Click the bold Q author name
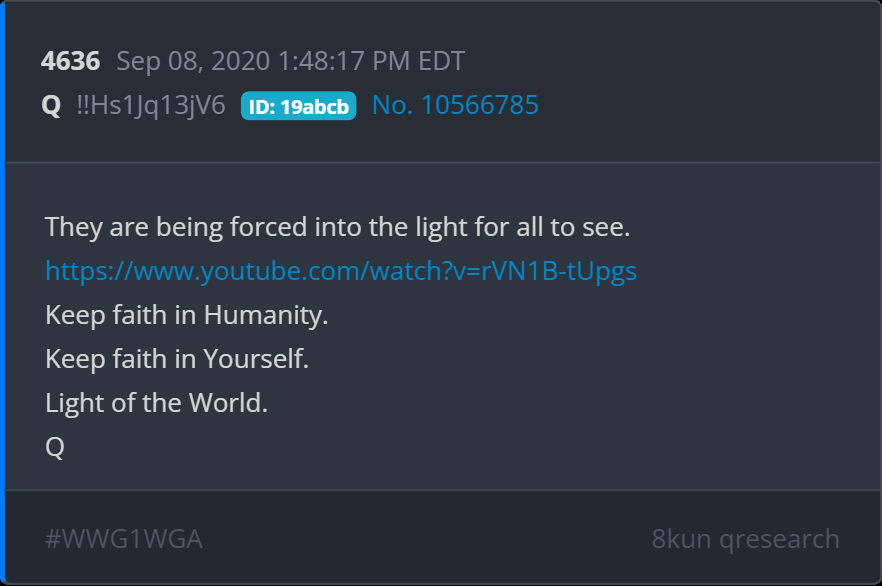Screen dimensions: 882x586 point(51,105)
